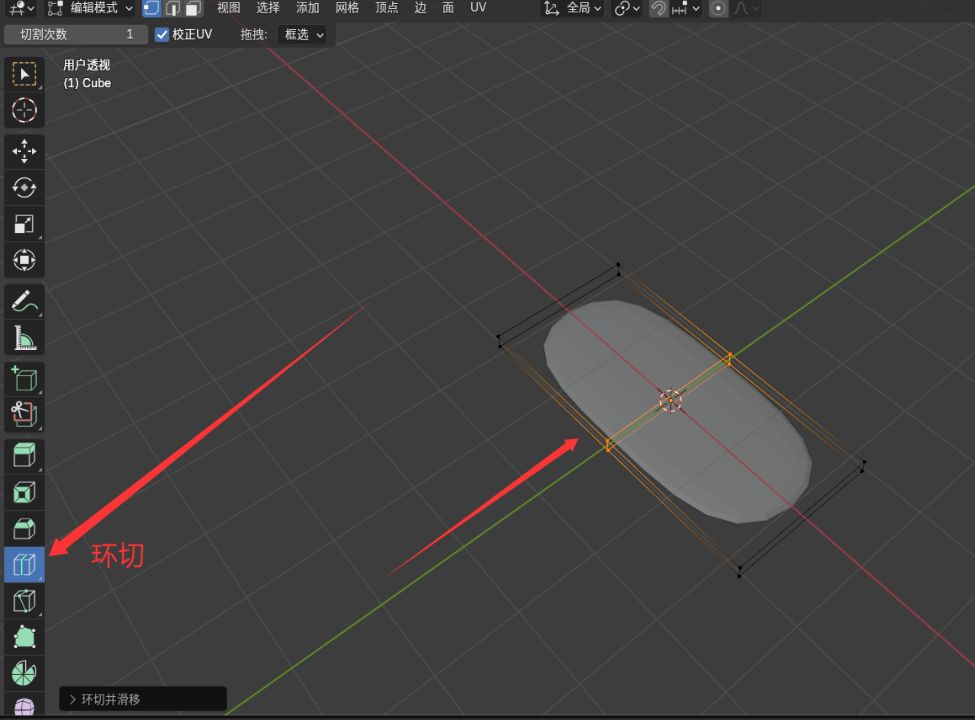Open the 网格 menu
The image size is (975, 720).
(x=347, y=8)
